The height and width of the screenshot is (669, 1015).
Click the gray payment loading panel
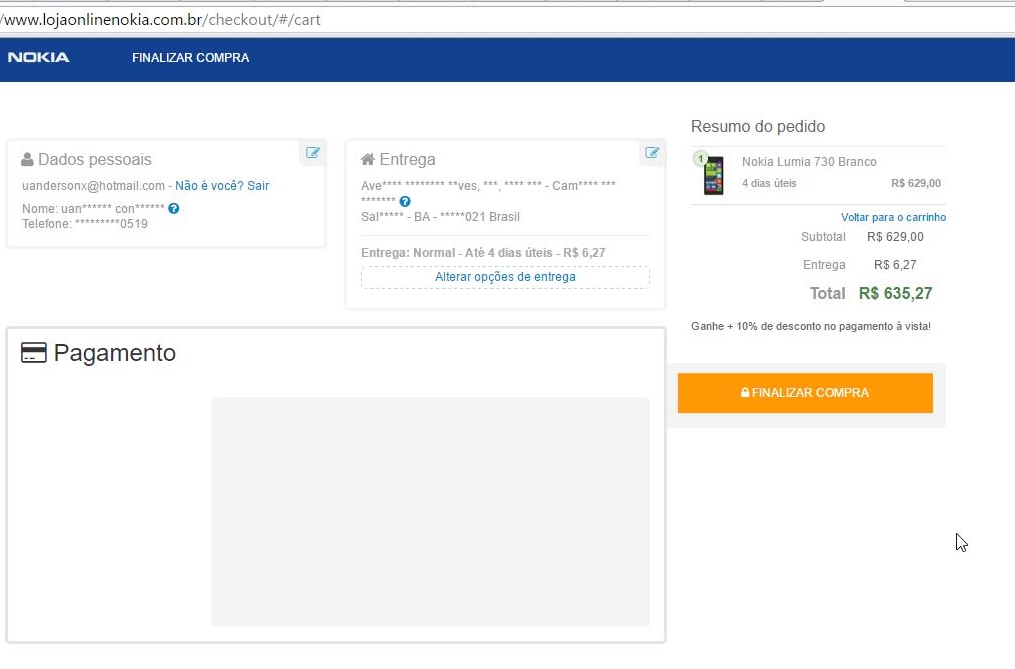(430, 512)
